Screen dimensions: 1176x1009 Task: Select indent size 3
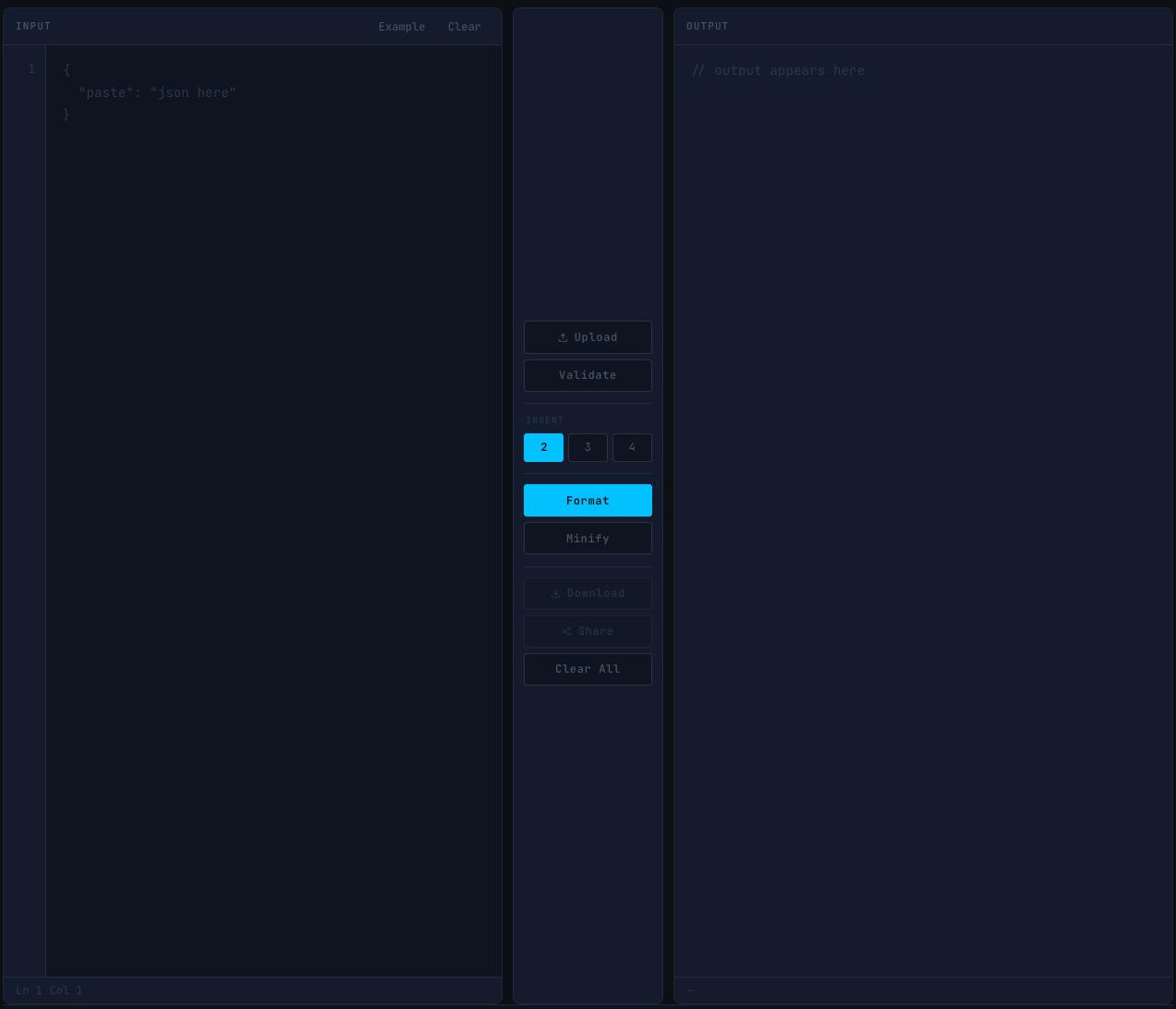(588, 447)
